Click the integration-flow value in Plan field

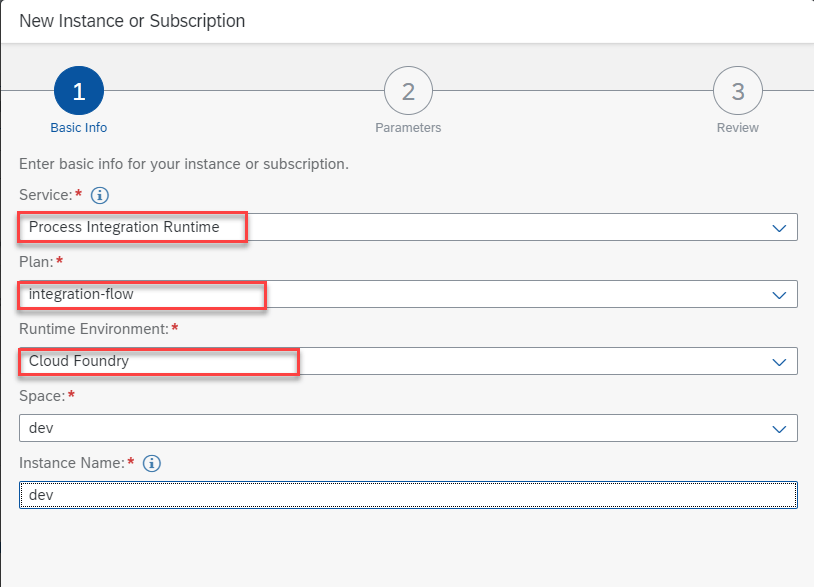(81, 294)
